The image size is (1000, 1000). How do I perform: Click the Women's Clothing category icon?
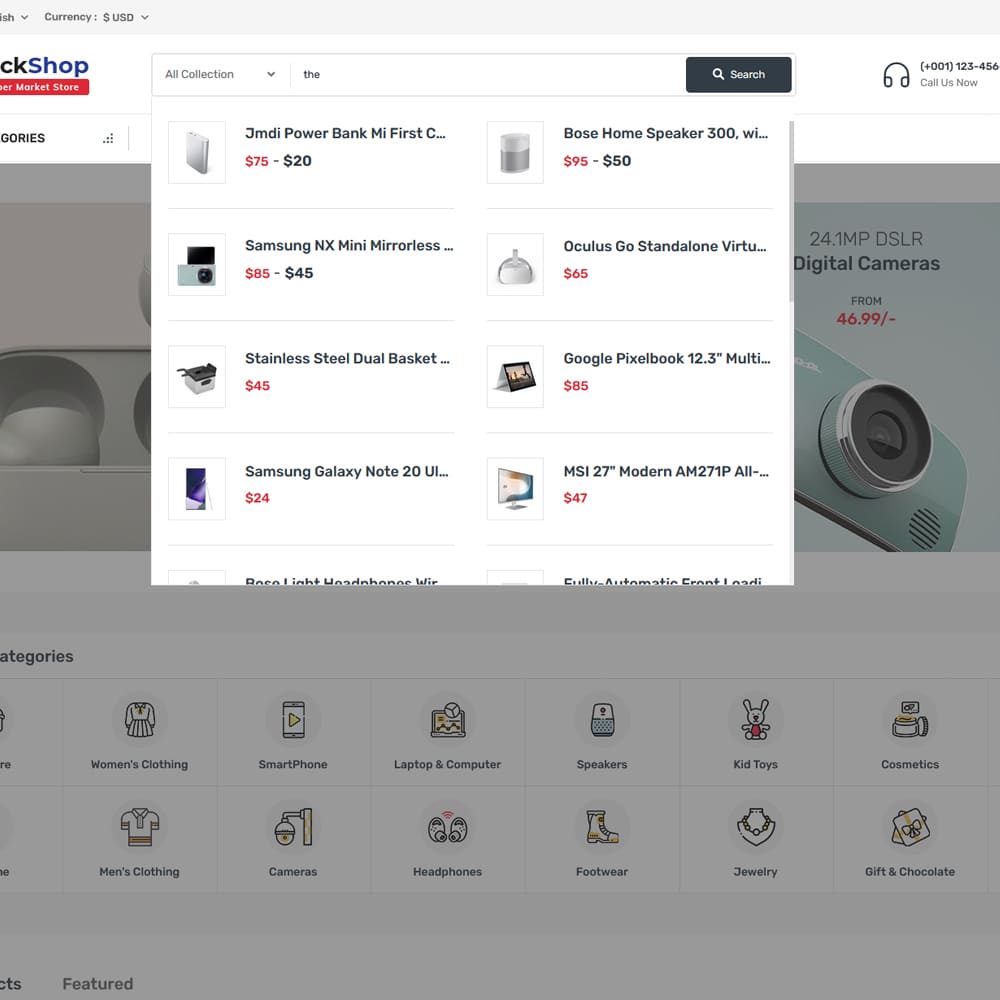coord(140,720)
